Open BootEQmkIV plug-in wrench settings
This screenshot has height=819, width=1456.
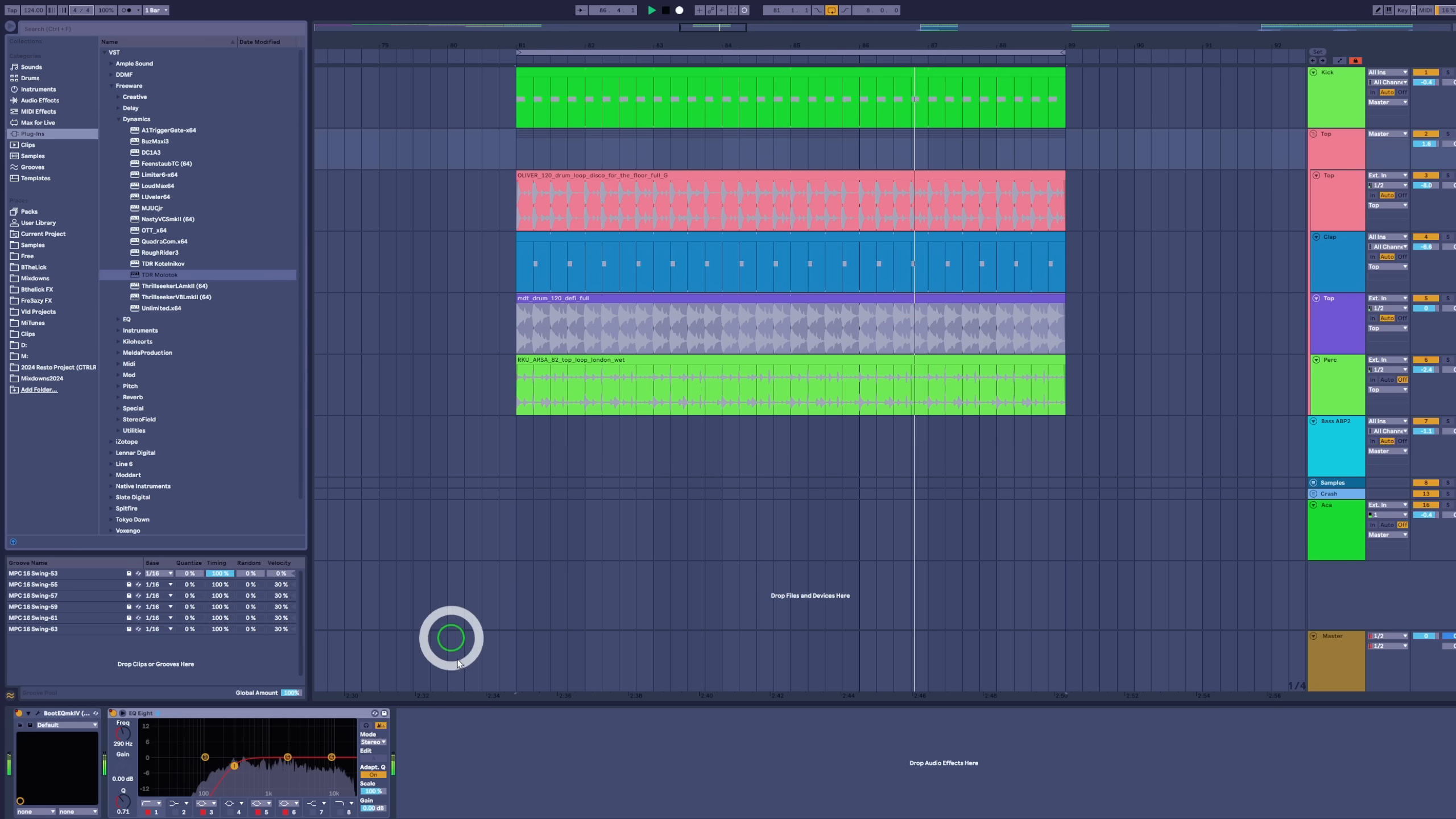38,713
